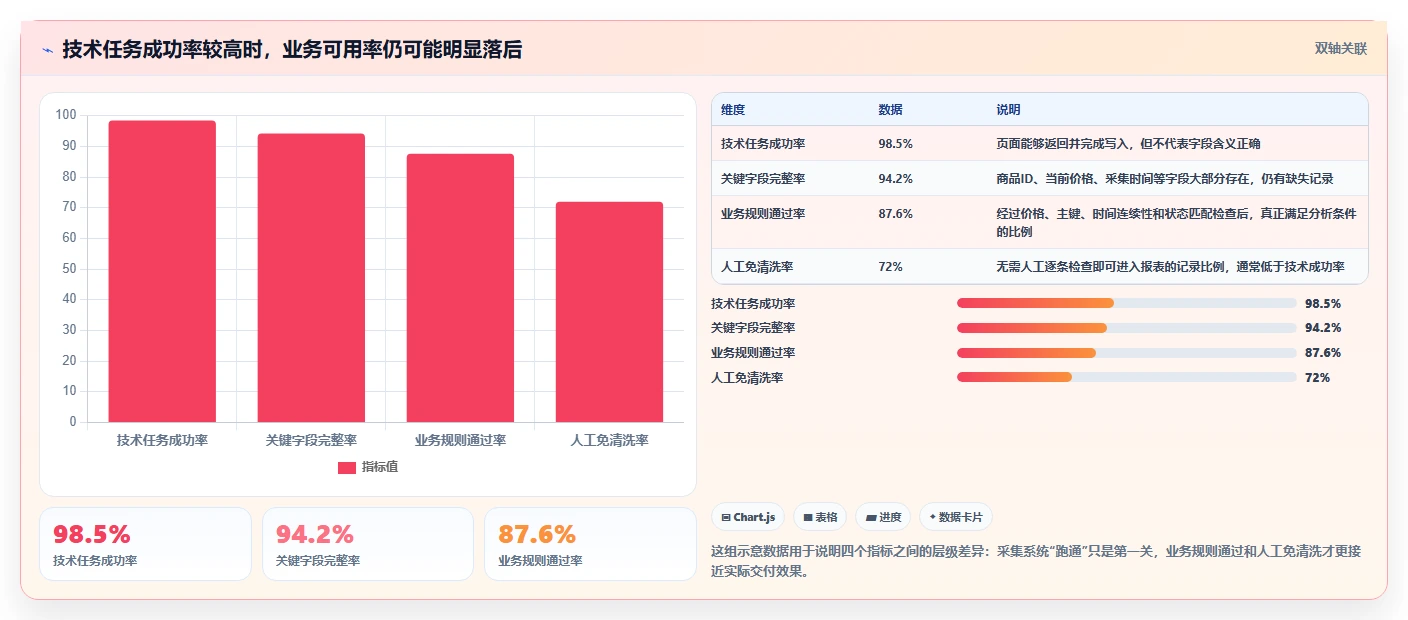Select the 技术任务成功率 bar in the chart
Image resolution: width=1408 pixels, height=620 pixels.
click(x=162, y=271)
